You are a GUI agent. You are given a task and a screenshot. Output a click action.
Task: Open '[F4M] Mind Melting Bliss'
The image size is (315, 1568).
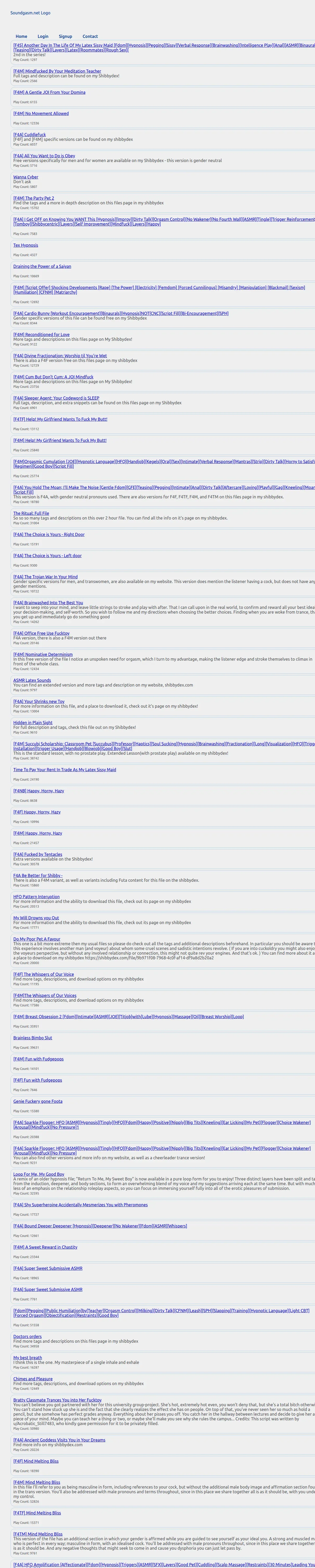point(37,1482)
